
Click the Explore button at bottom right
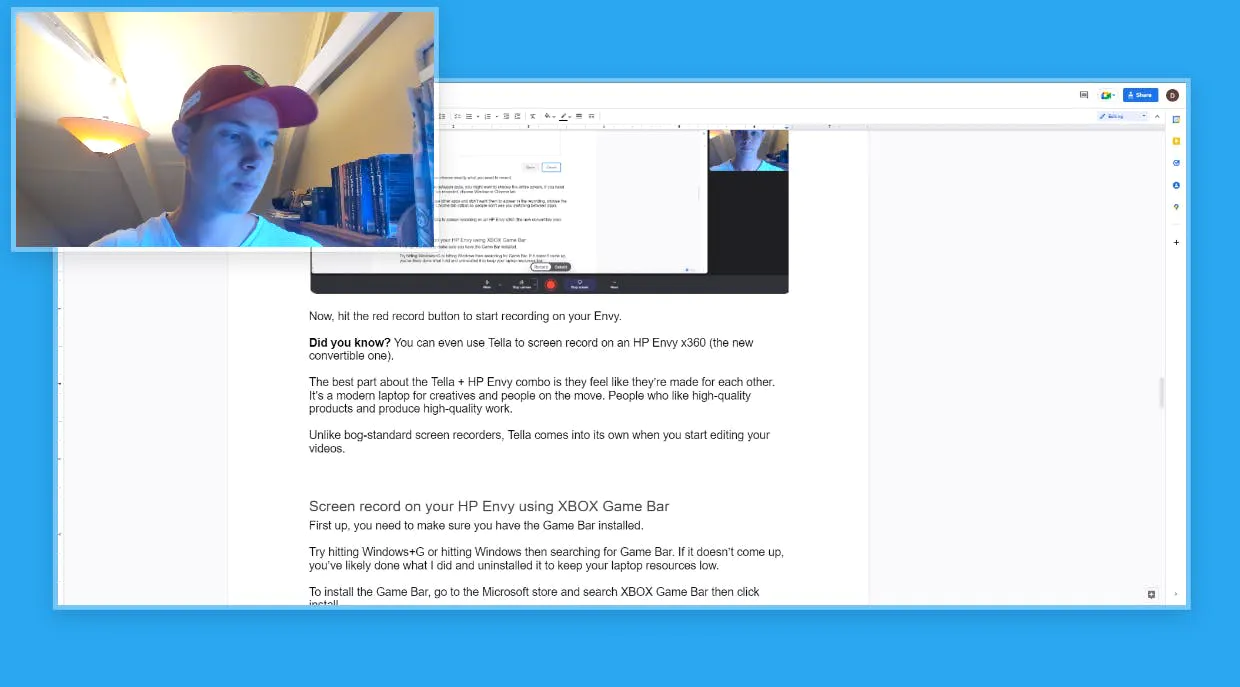click(1151, 594)
